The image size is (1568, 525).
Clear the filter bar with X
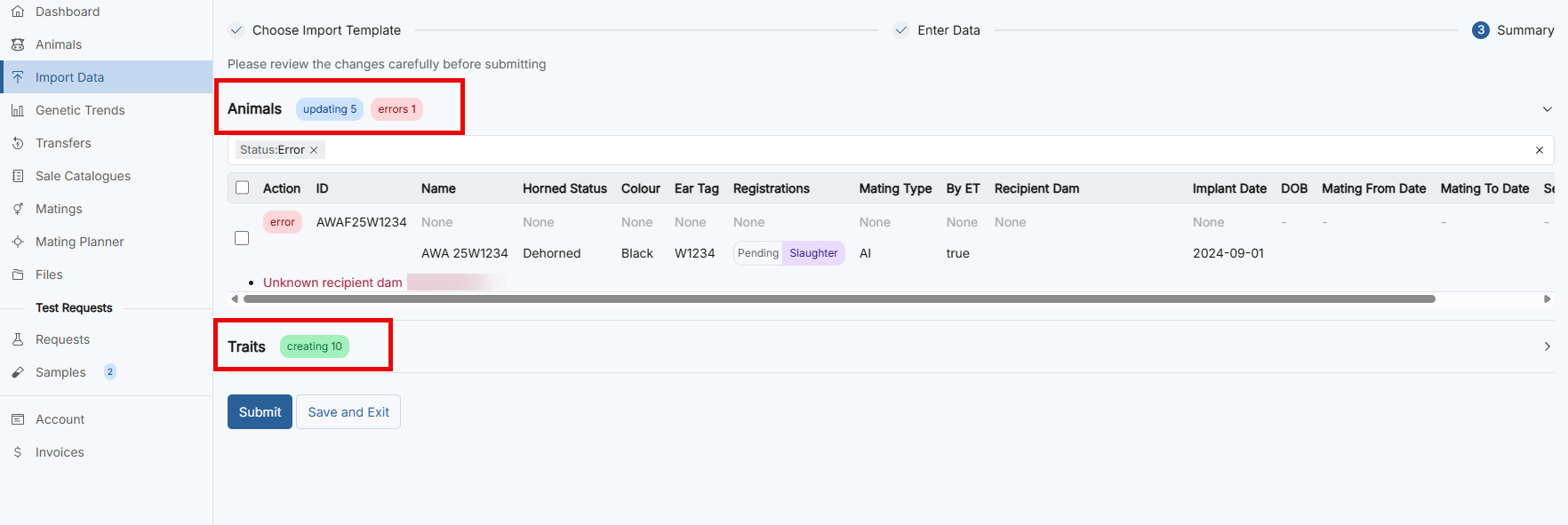(x=1540, y=150)
